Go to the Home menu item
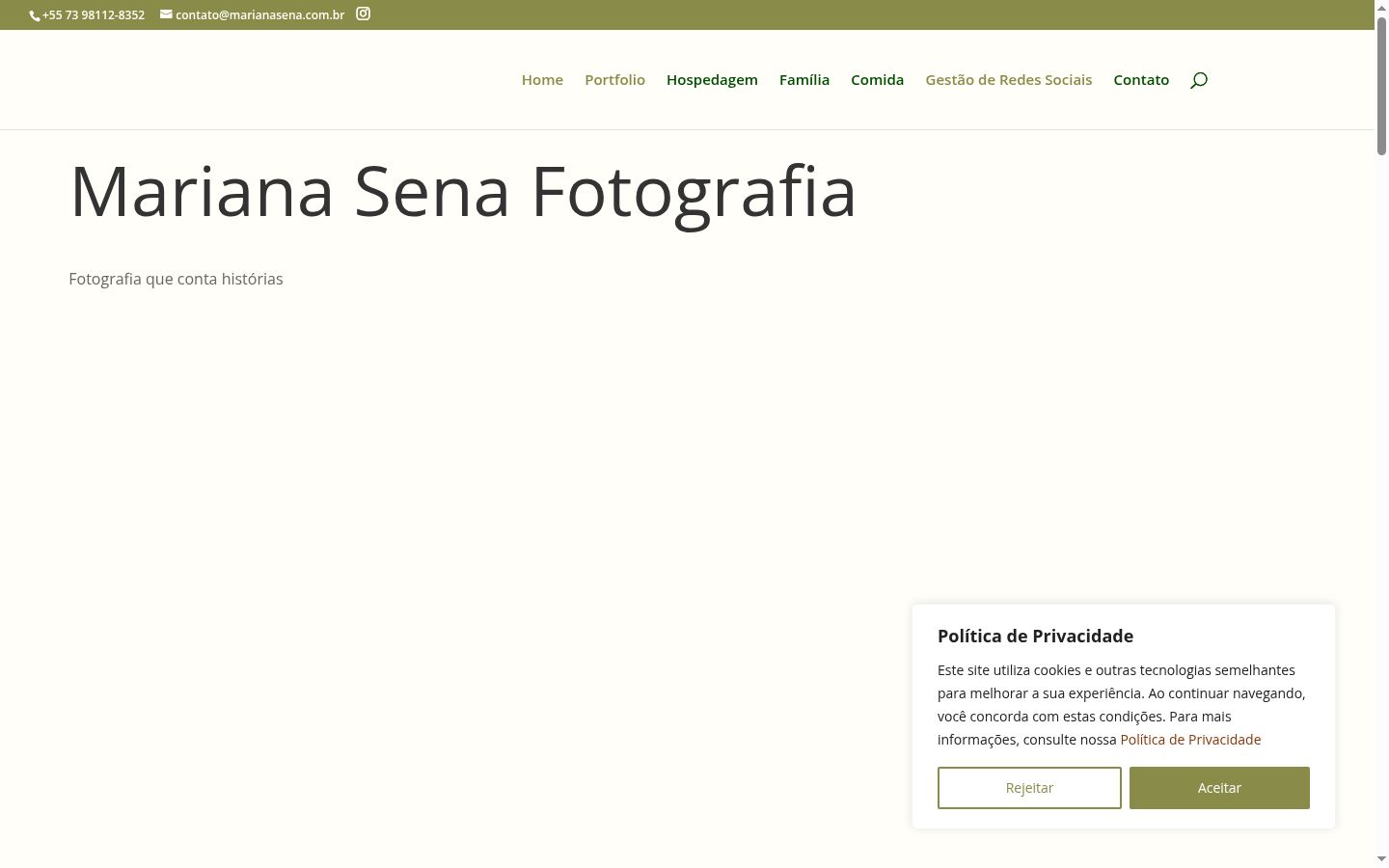Image resolution: width=1389 pixels, height=868 pixels. coord(542,80)
